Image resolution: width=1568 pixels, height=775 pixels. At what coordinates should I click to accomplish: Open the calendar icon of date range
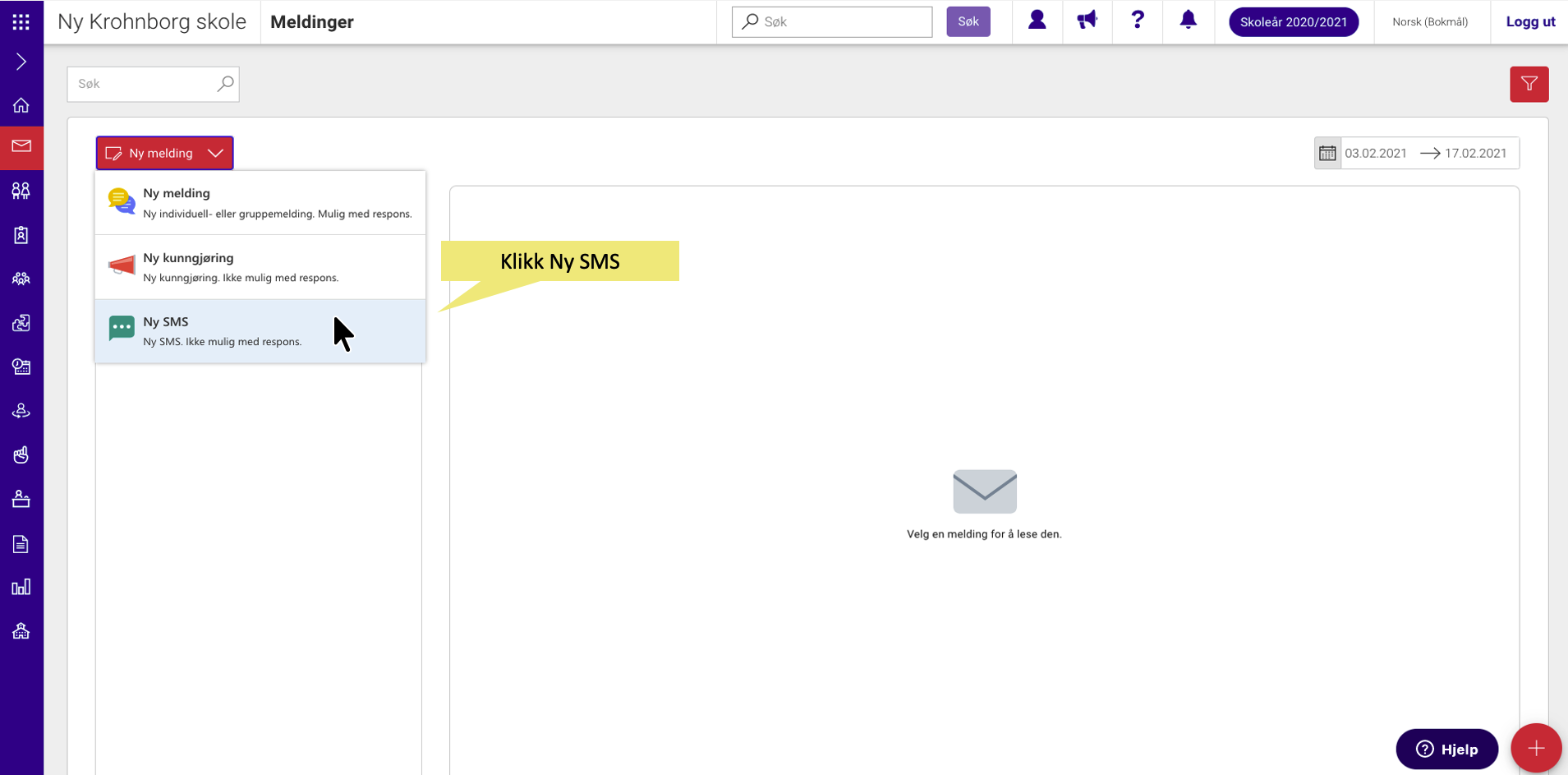click(1327, 153)
